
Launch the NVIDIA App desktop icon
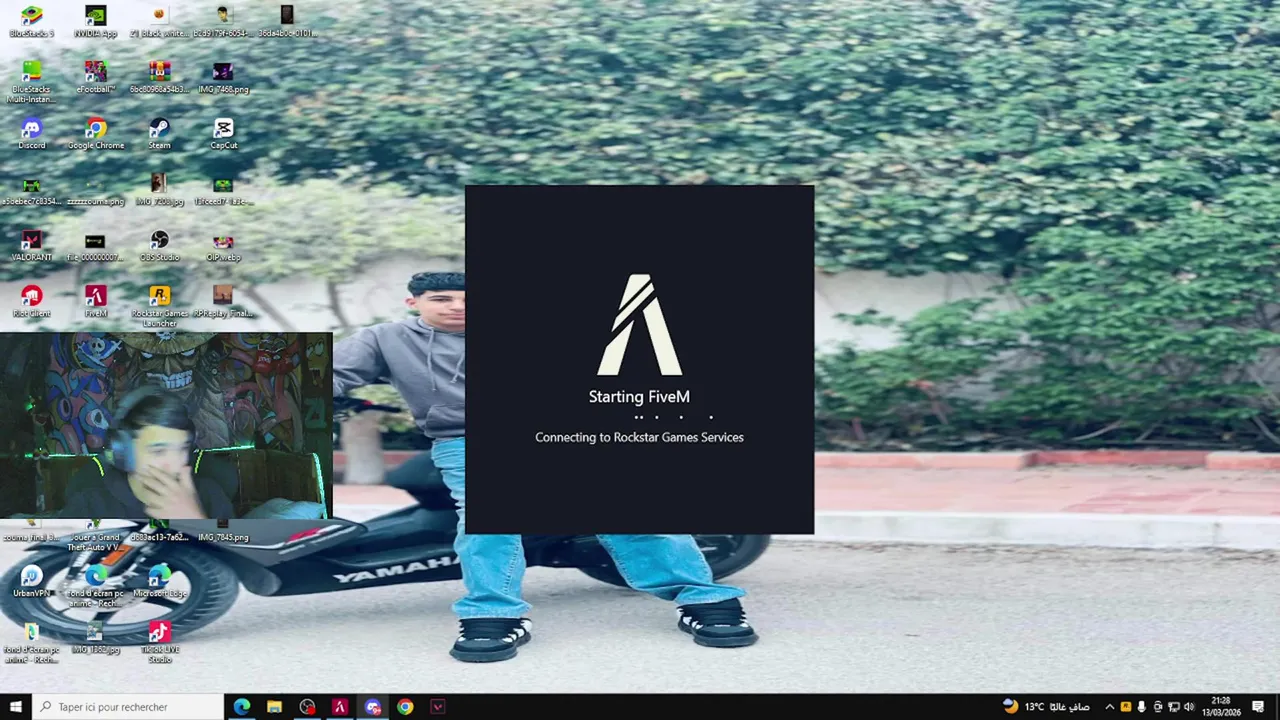[96, 21]
